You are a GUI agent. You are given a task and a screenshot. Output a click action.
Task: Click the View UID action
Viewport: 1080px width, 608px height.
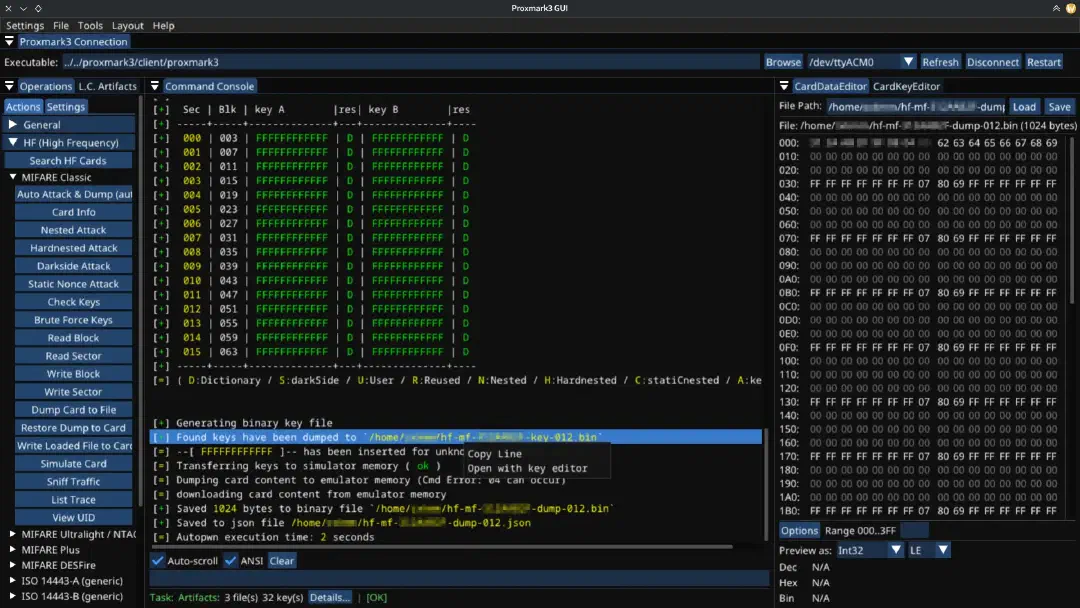click(x=74, y=518)
